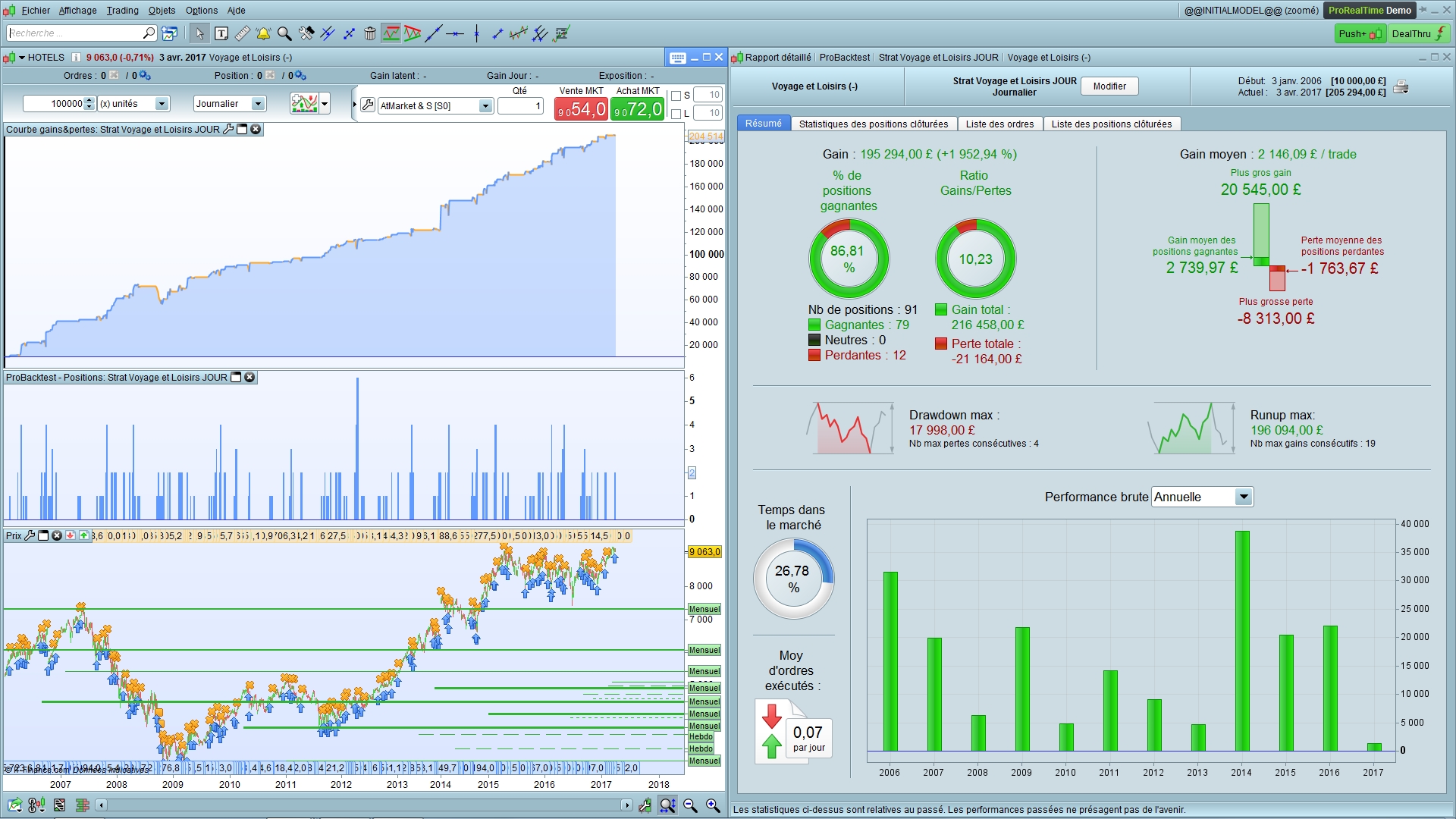Click zoom out magnifier below chart
Viewport: 1456px width, 819px height.
(x=690, y=805)
